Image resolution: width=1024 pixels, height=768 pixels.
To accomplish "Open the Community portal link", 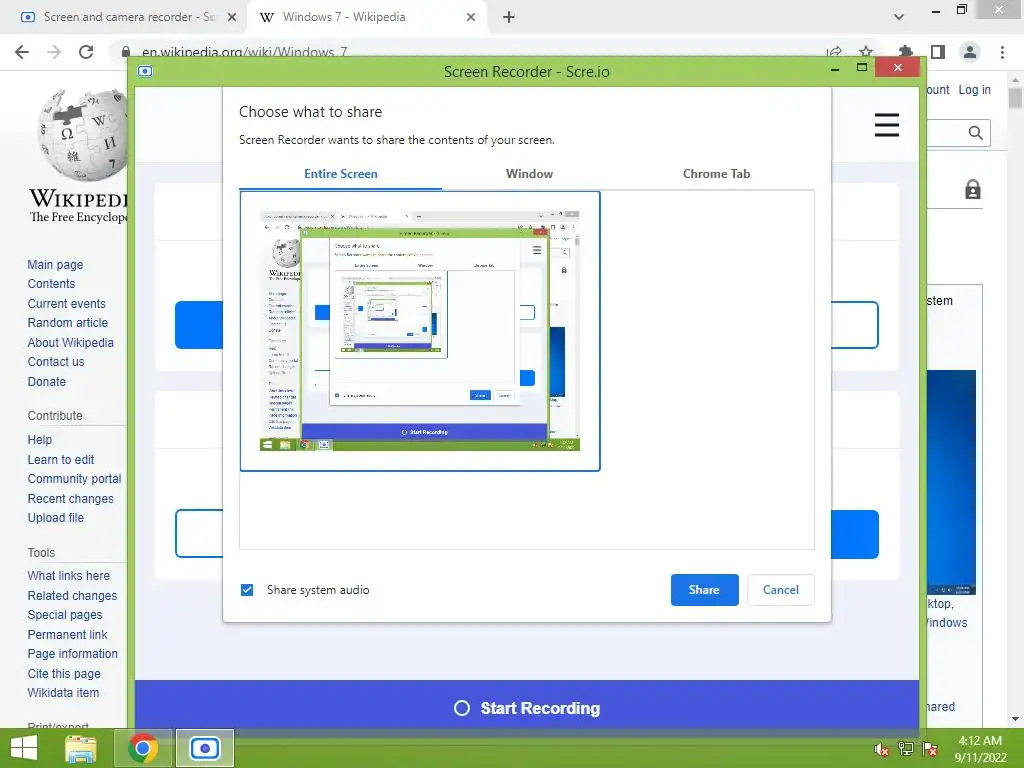I will point(74,479).
